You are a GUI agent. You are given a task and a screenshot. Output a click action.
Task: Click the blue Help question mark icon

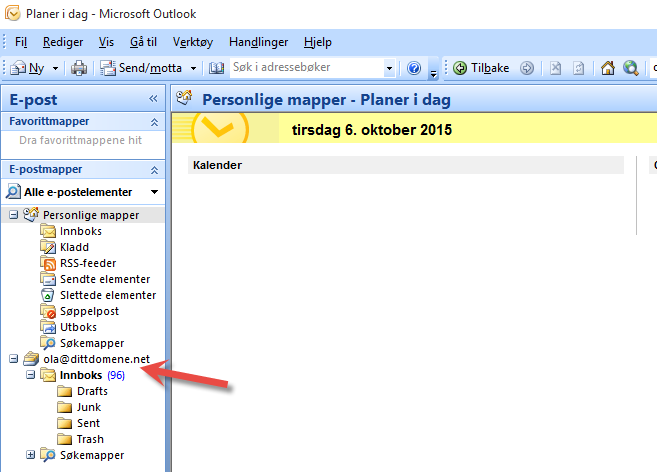click(x=414, y=68)
